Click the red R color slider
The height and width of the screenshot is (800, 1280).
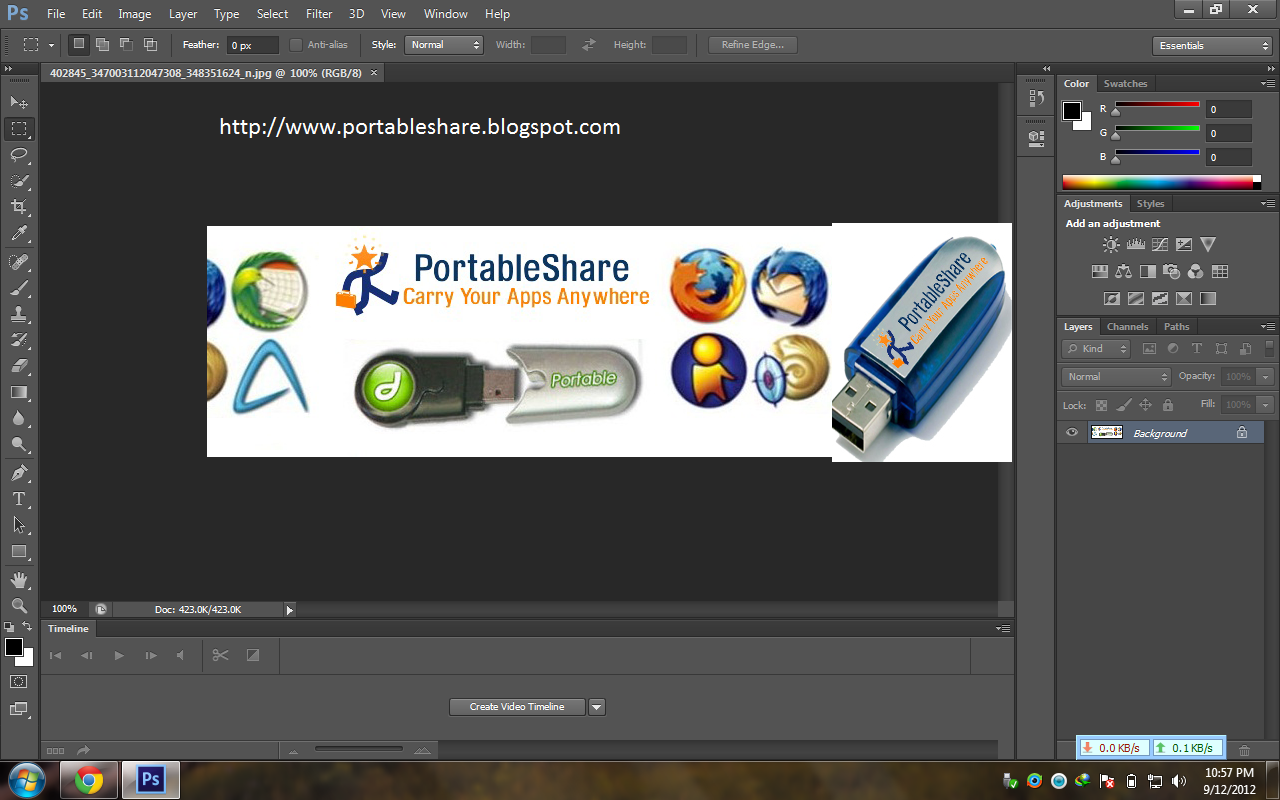[1157, 104]
